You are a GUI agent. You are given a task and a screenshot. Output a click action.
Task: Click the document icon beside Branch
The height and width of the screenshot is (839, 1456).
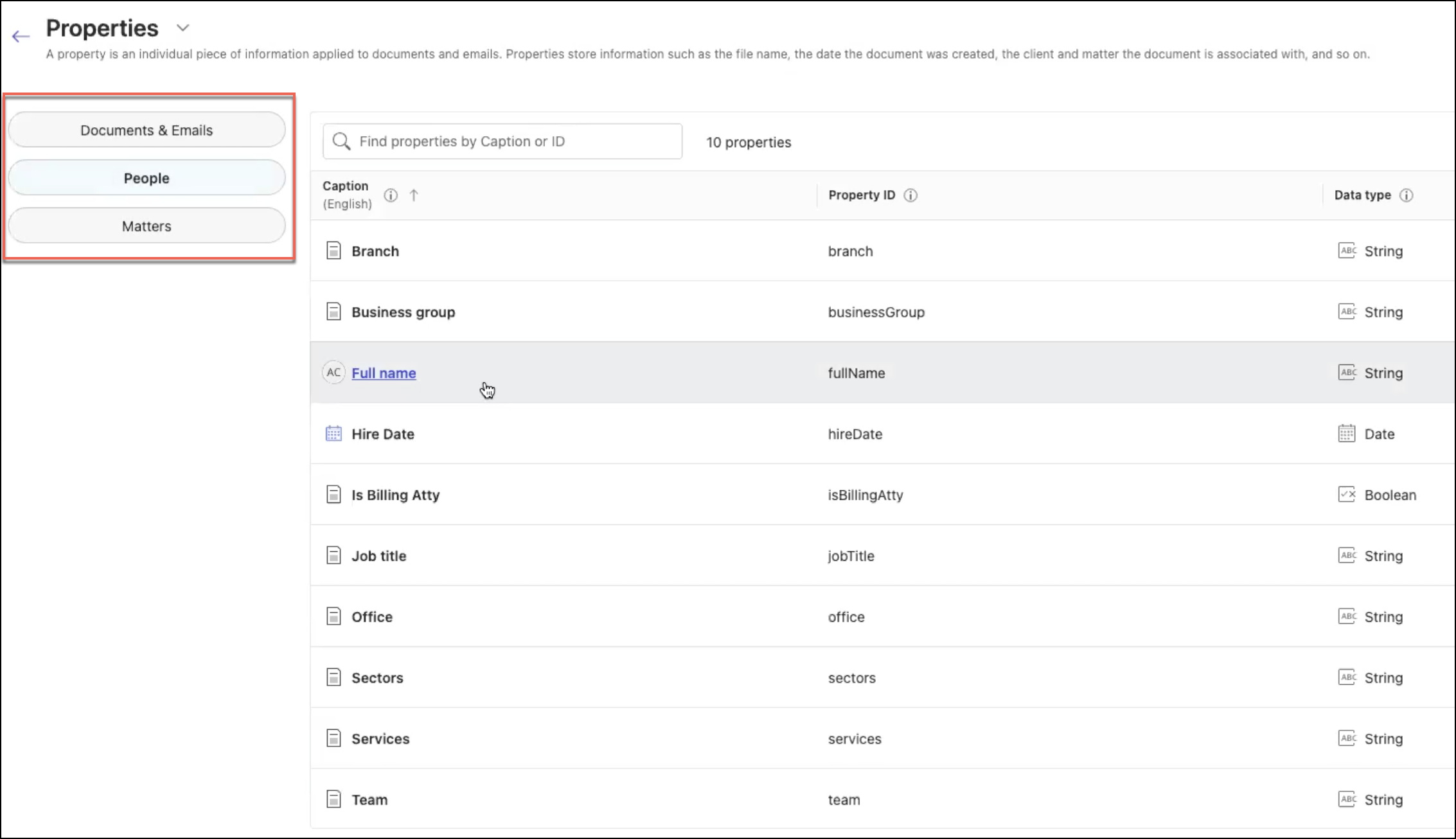333,251
